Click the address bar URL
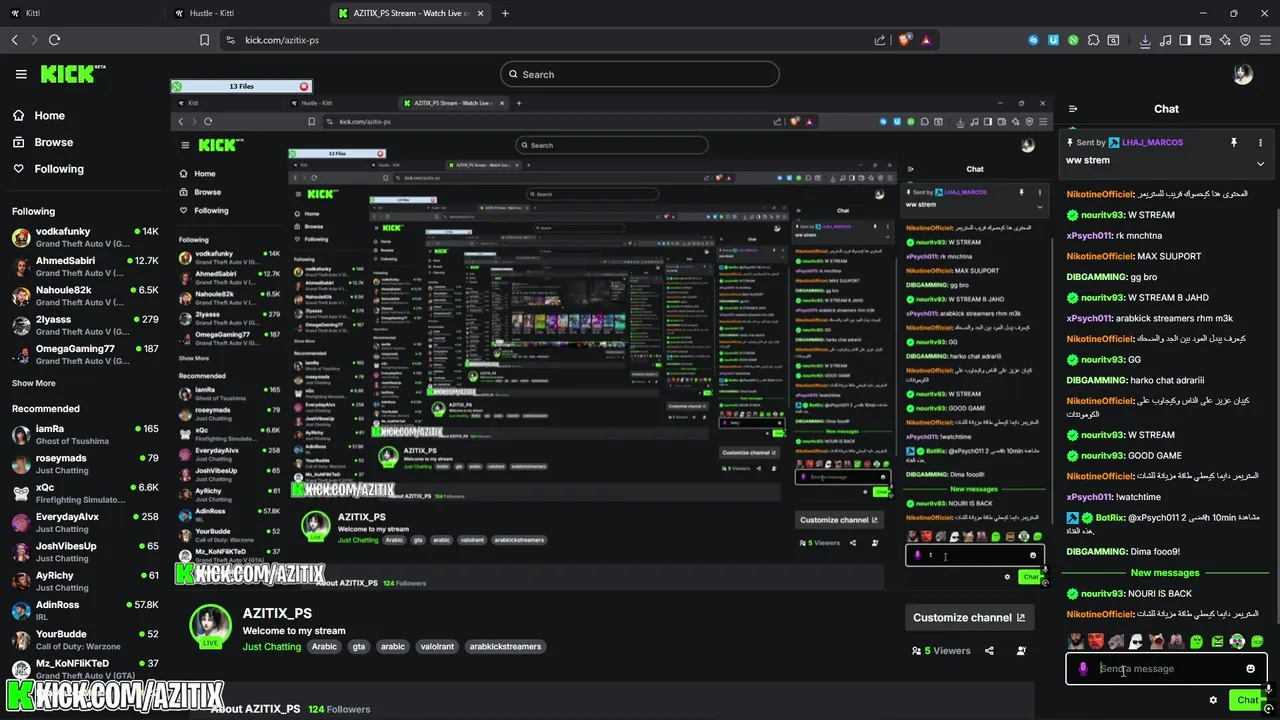This screenshot has height=720, width=1280. coord(282,40)
